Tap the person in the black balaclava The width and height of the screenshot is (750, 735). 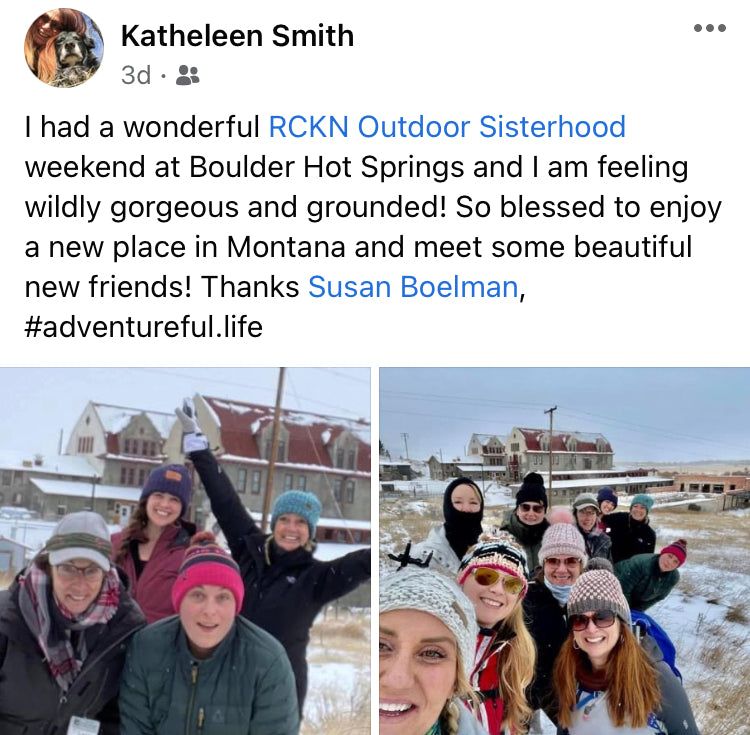point(463,514)
